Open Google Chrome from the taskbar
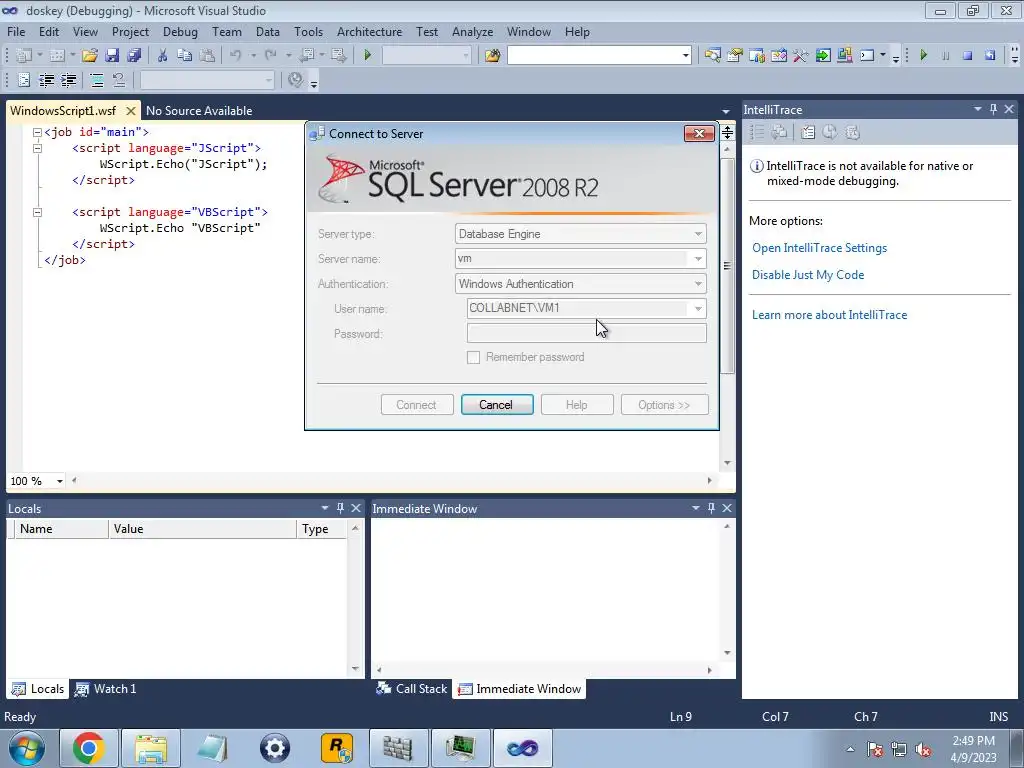Image resolution: width=1024 pixels, height=768 pixels. pyautogui.click(x=89, y=748)
